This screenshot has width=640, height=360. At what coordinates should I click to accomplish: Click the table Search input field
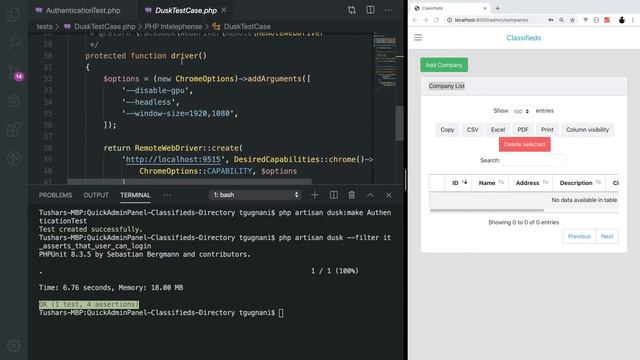[x=534, y=161]
